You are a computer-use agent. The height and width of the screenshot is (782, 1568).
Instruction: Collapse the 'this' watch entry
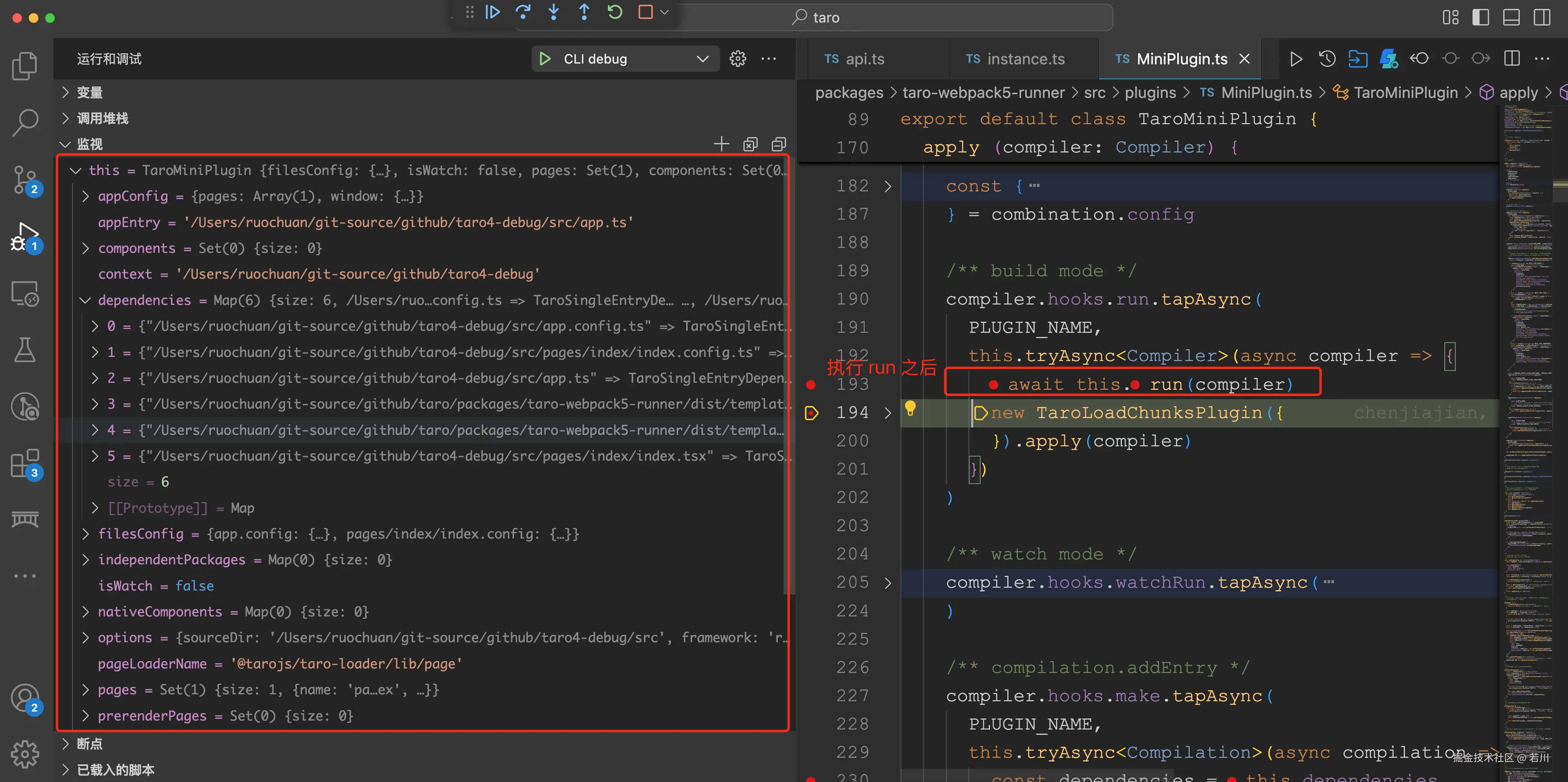tap(75, 170)
